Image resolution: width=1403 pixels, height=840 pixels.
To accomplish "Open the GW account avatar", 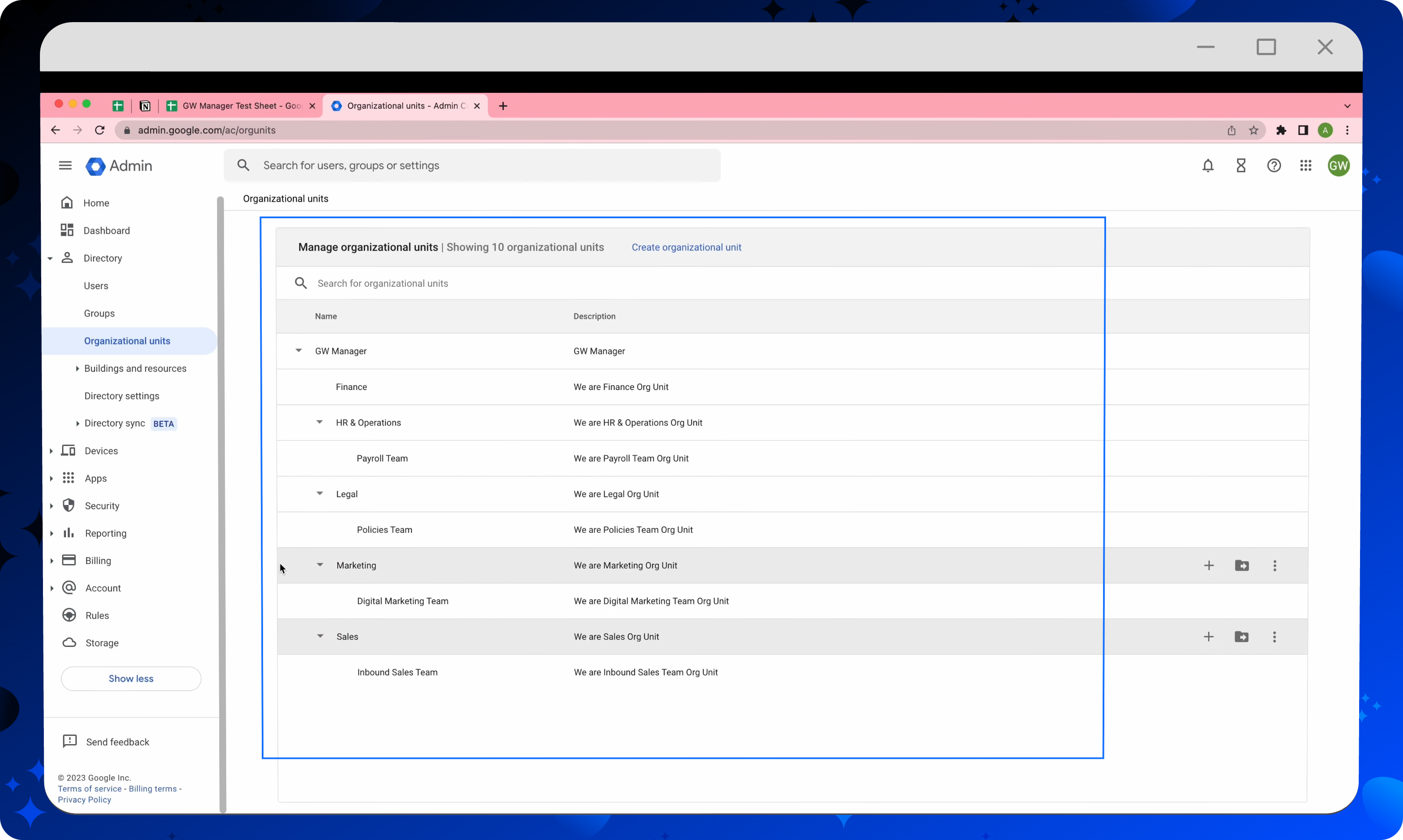I will point(1338,165).
